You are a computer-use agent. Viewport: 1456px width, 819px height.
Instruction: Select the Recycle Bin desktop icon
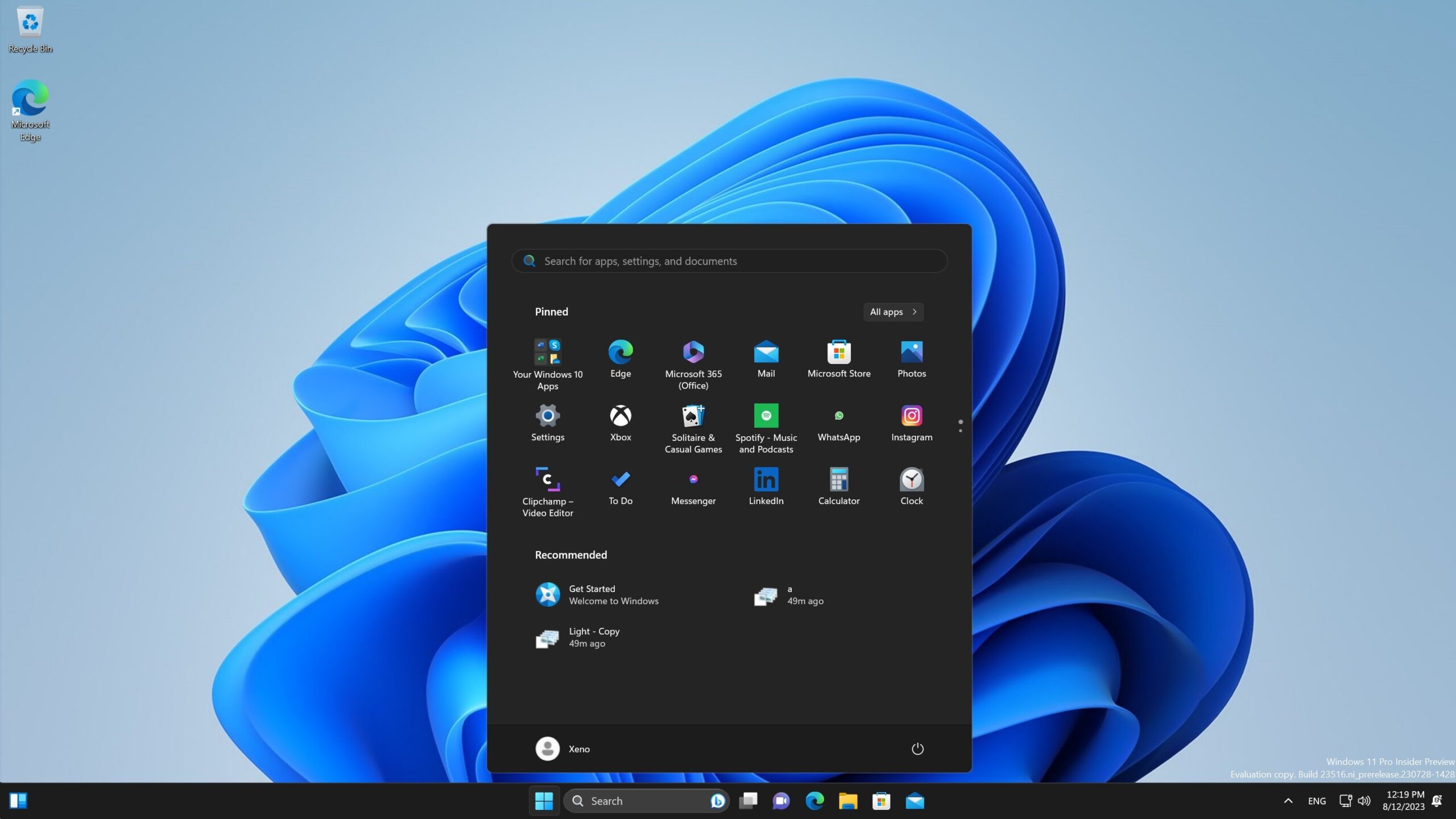click(x=30, y=30)
